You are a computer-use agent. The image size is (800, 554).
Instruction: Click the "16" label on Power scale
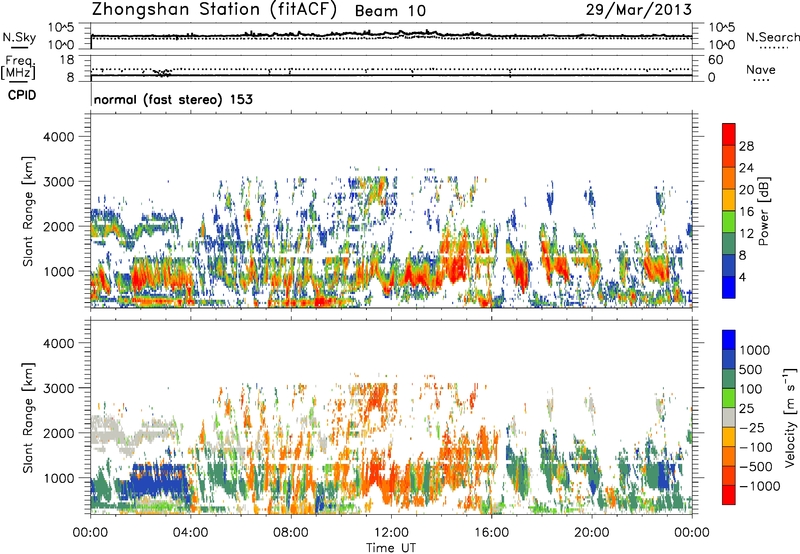coord(746,212)
